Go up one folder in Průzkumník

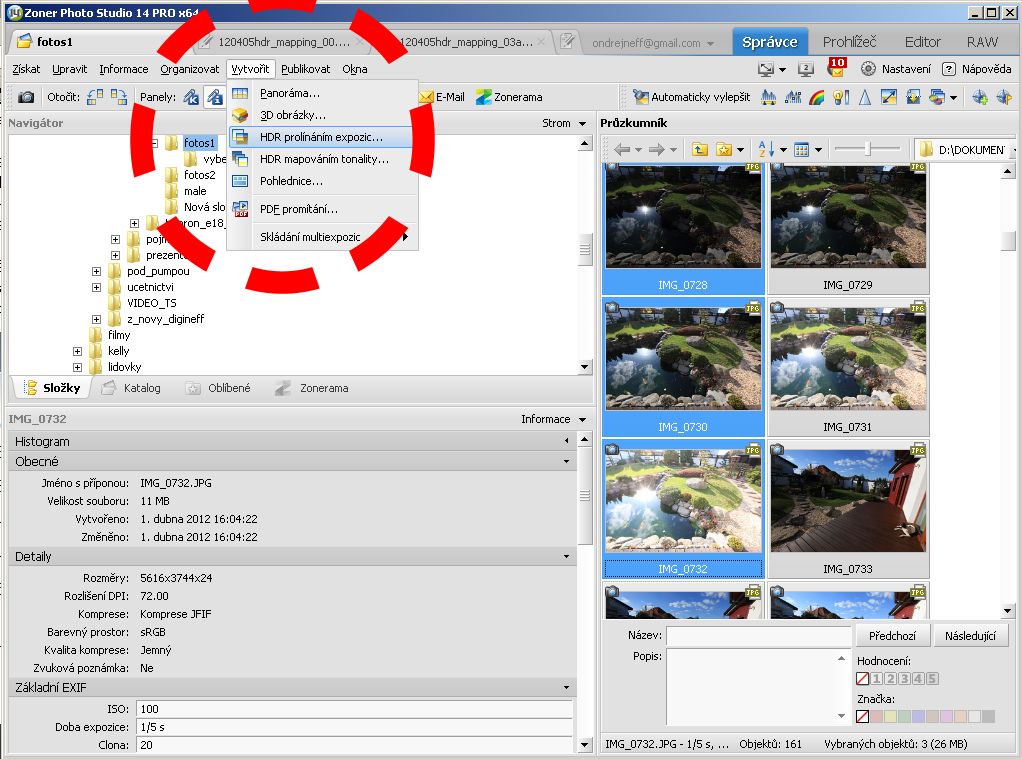tap(700, 150)
